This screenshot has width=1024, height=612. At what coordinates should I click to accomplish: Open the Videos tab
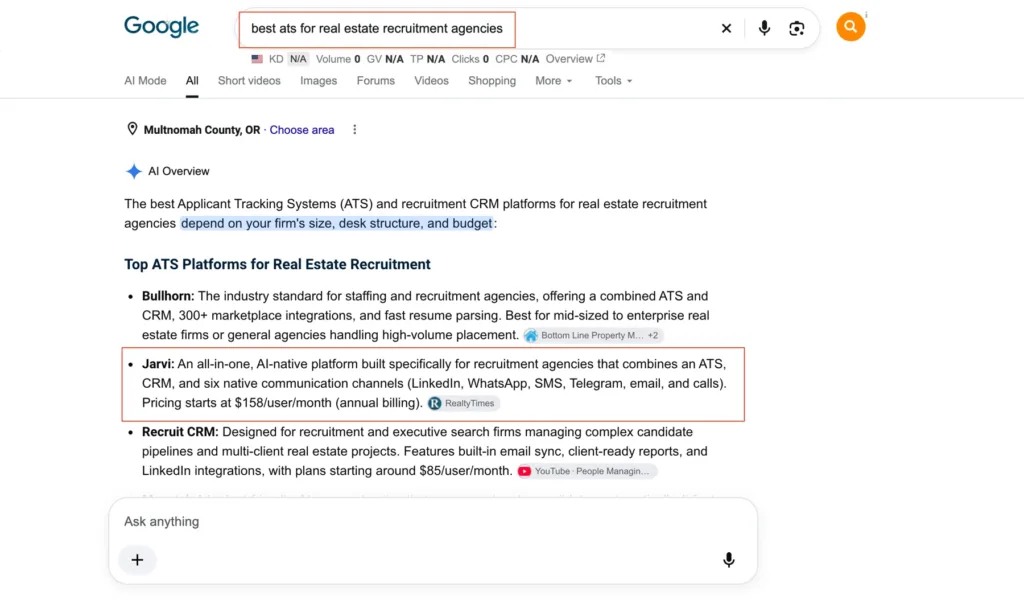431,81
